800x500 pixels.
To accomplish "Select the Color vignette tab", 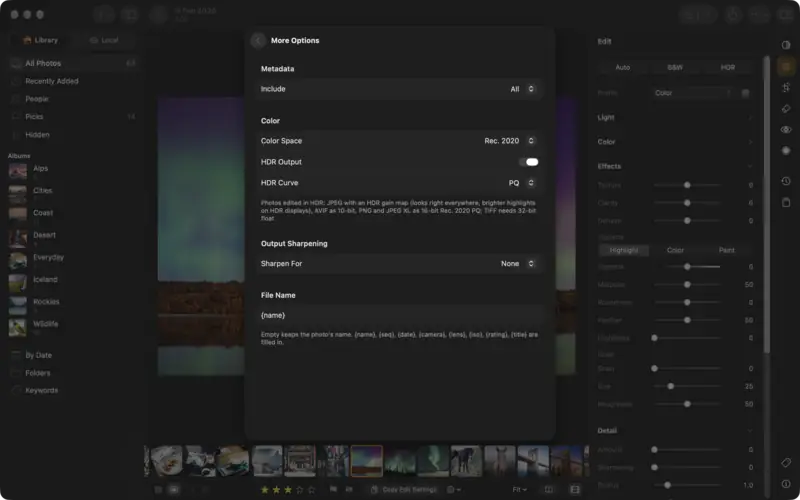I will coord(675,250).
